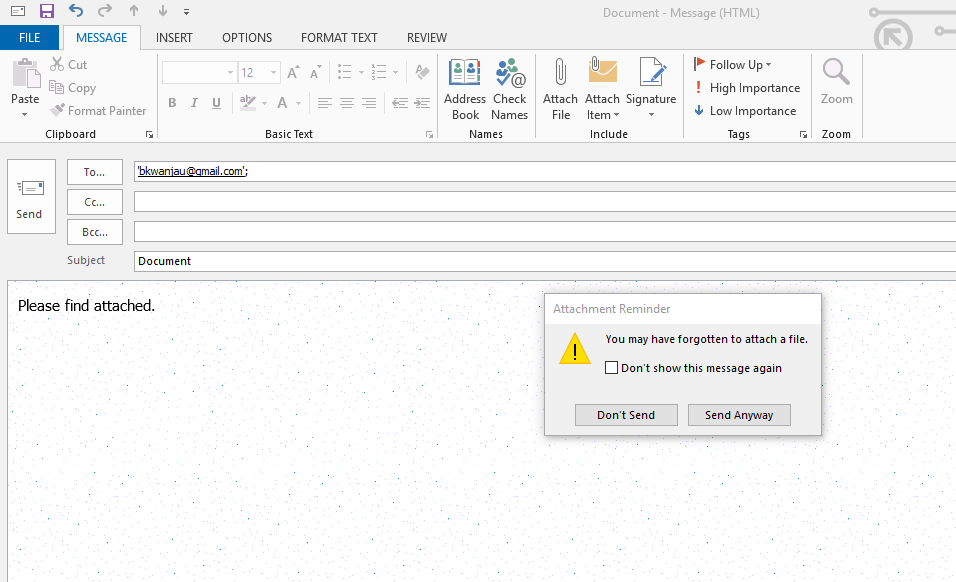Toggle Bold formatting
Viewport: 956px width, 582px height.
(x=173, y=103)
